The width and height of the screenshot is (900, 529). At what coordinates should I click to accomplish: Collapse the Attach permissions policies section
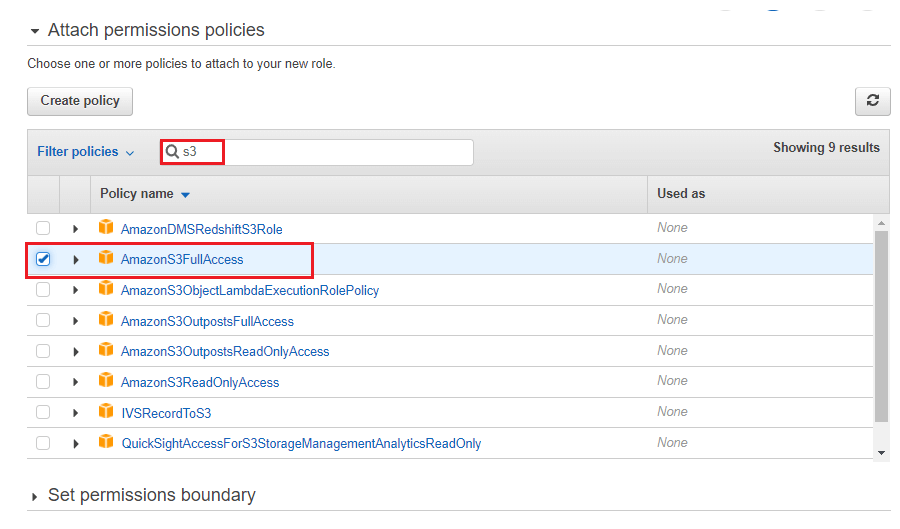coord(35,31)
